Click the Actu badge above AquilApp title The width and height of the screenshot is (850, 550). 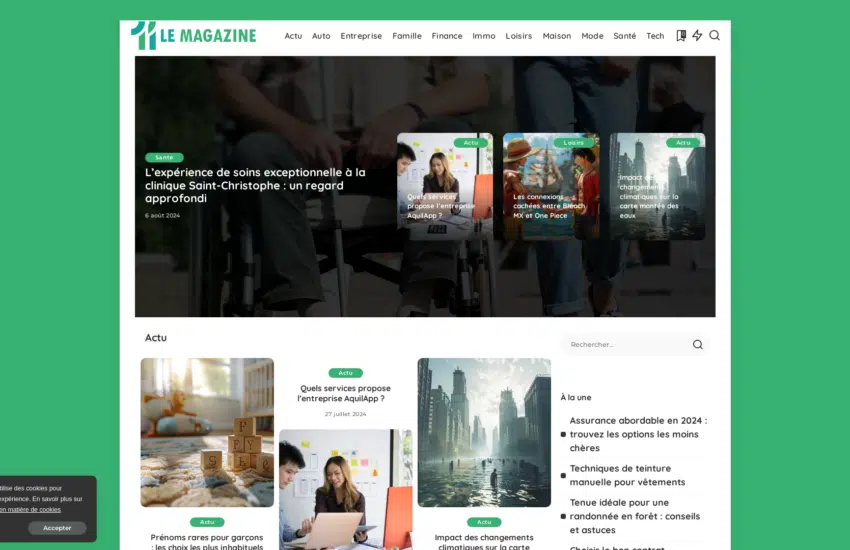point(345,373)
